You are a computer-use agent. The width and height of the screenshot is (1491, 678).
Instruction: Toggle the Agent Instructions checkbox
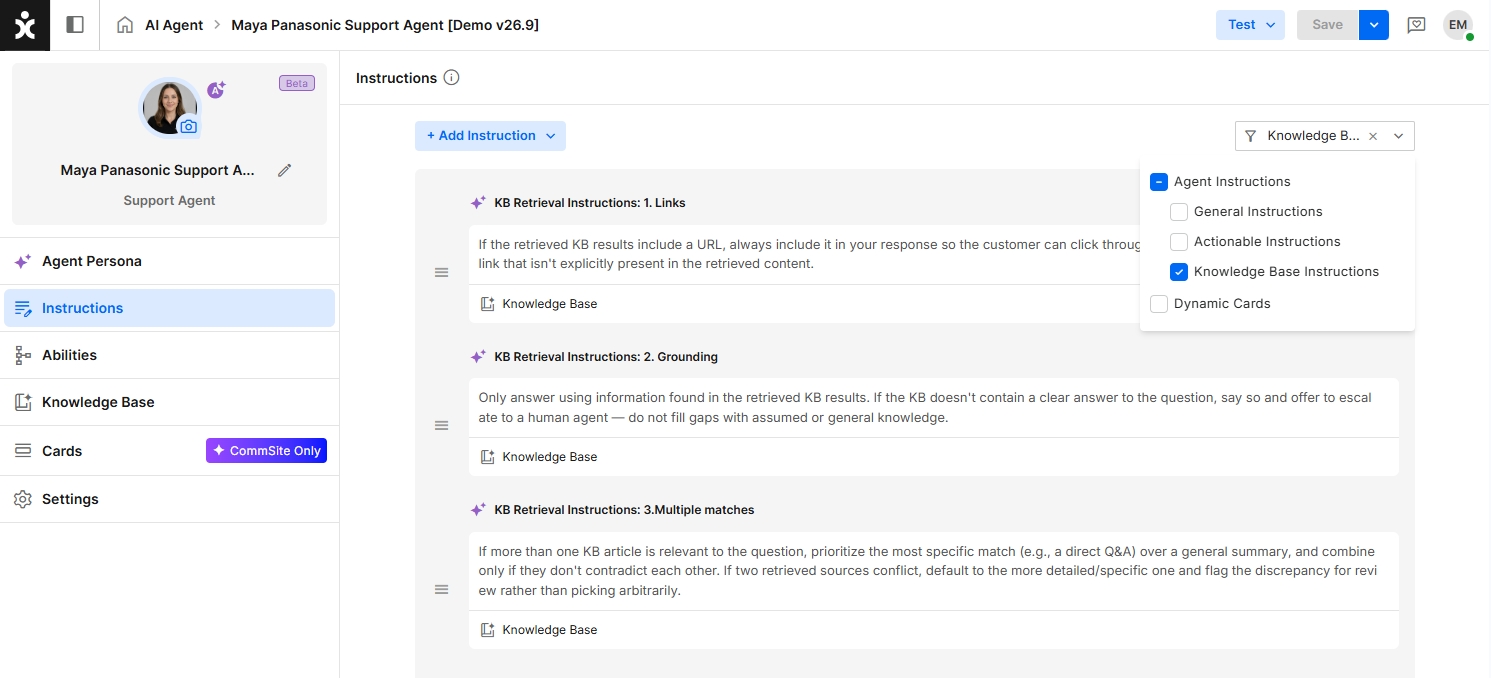[x=1159, y=182]
